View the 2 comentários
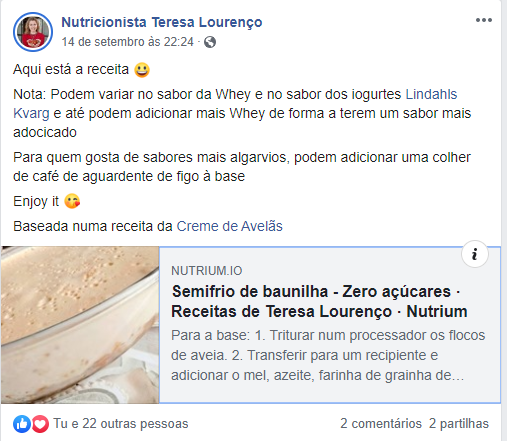Screen dimensions: 507x441 pyautogui.click(x=381, y=424)
